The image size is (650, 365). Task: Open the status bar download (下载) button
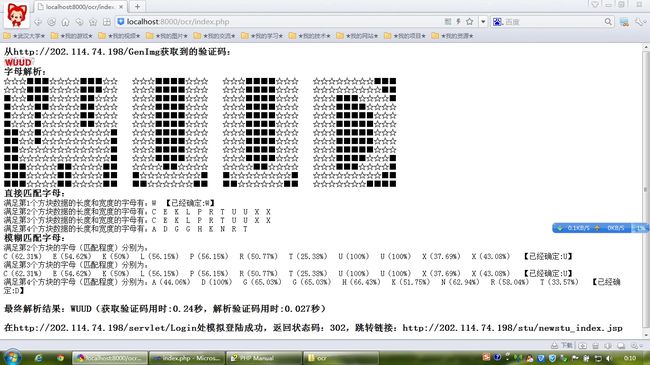[562, 346]
